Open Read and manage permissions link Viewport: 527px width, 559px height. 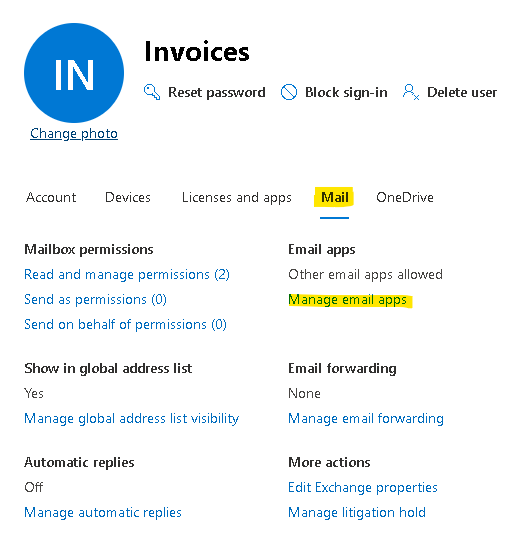(x=127, y=275)
